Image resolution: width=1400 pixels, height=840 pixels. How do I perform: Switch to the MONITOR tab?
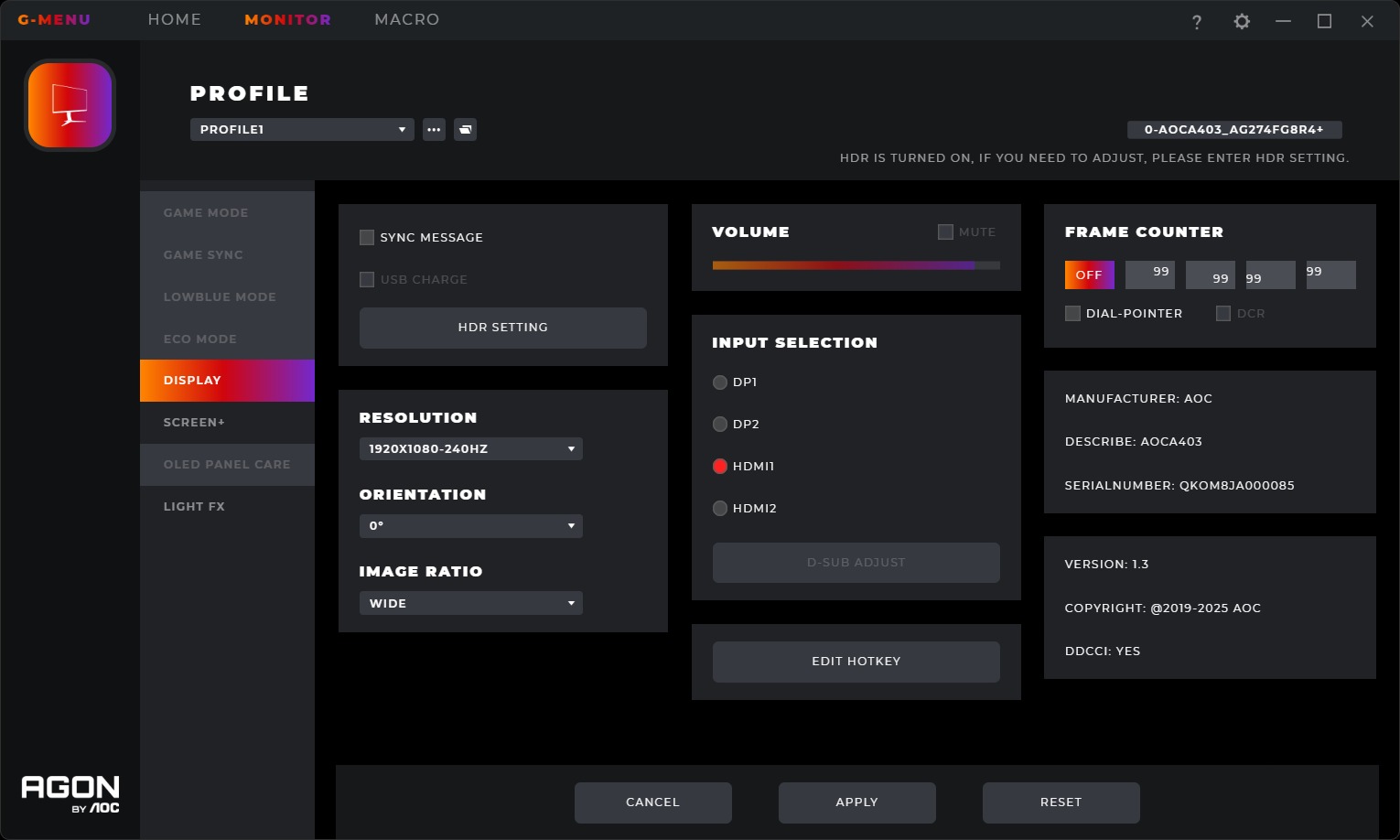[x=287, y=19]
